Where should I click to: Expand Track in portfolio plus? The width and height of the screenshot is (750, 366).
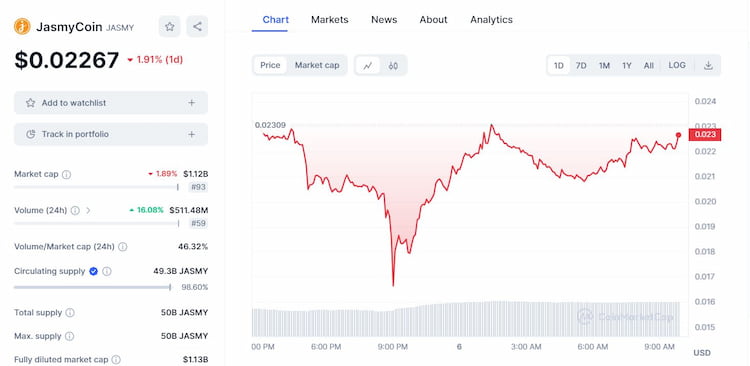(x=191, y=134)
